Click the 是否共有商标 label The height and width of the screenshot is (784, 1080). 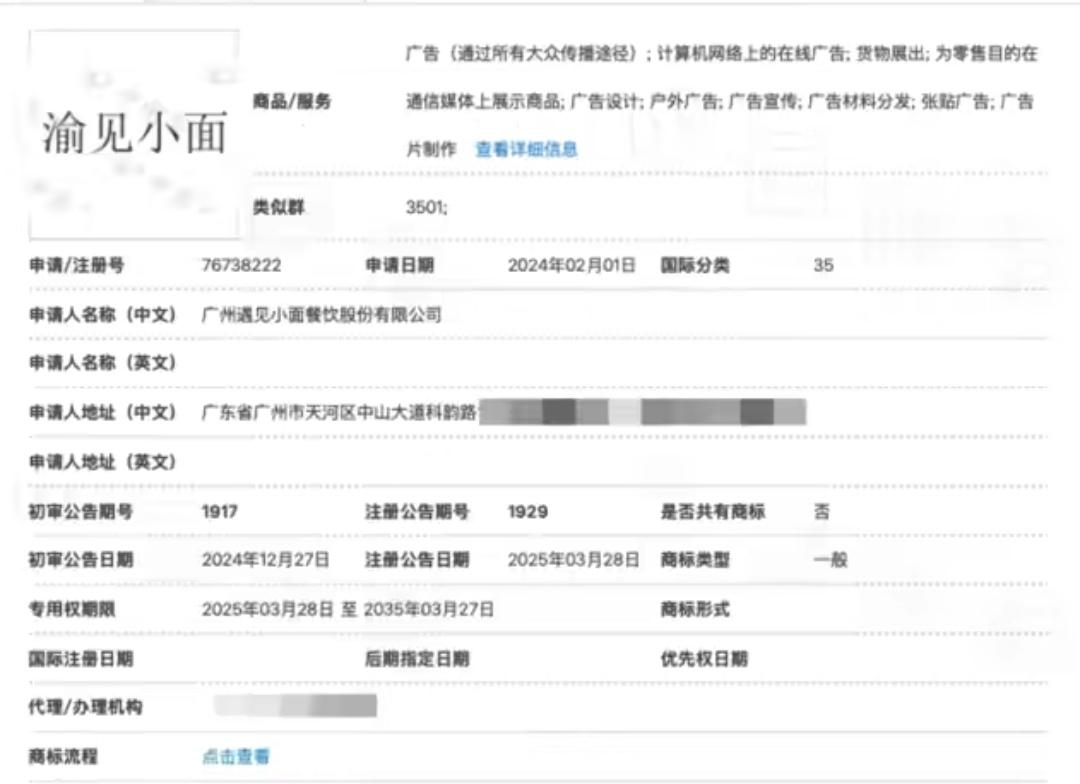712,511
